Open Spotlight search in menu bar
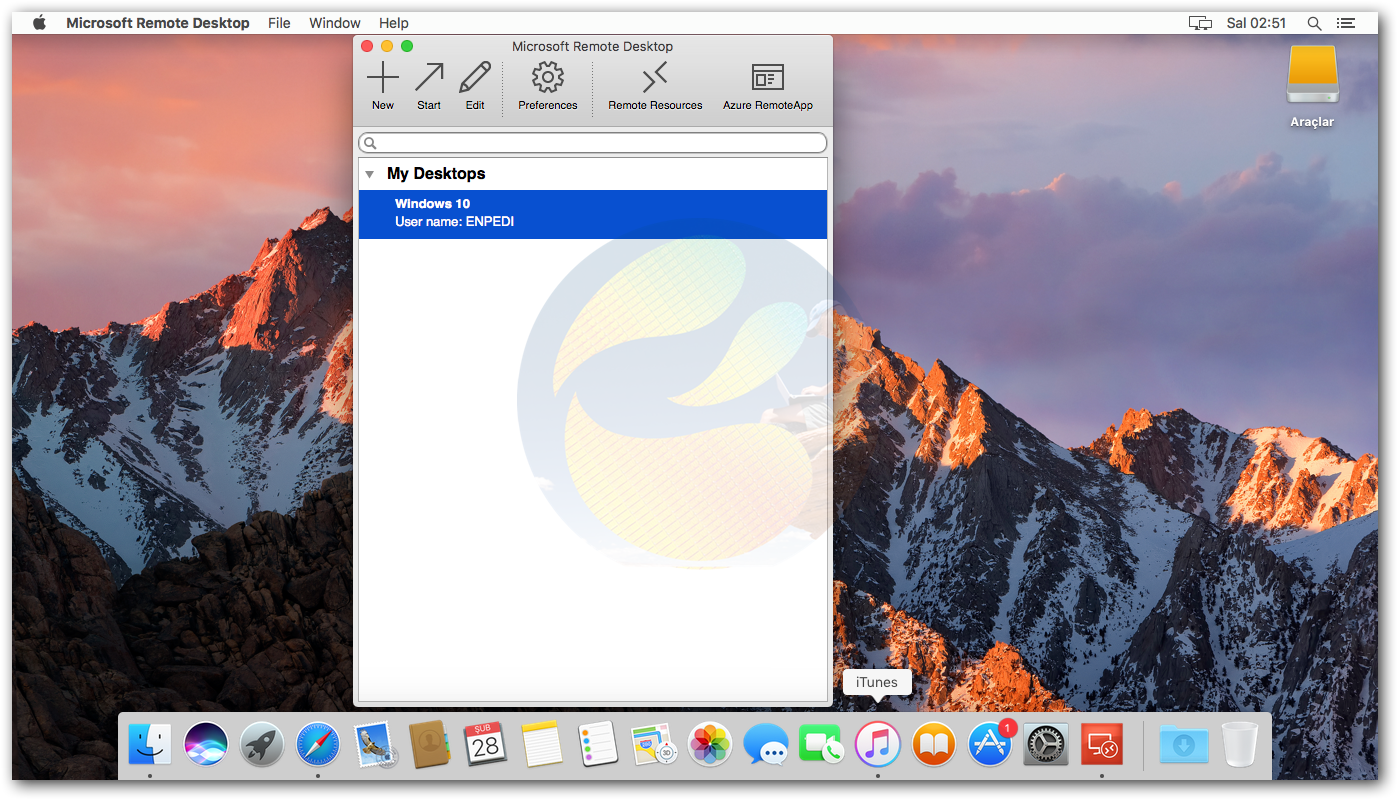Screen dimensions: 1398x800 1315,23
